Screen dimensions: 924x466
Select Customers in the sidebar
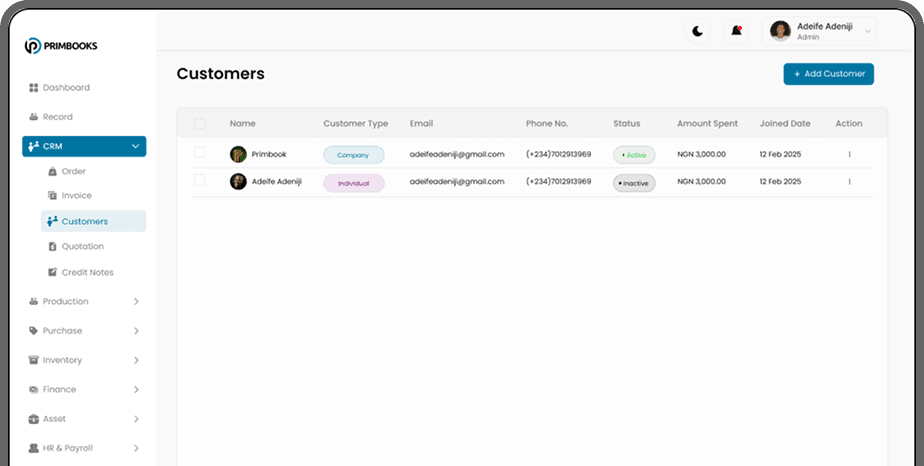[94, 222]
